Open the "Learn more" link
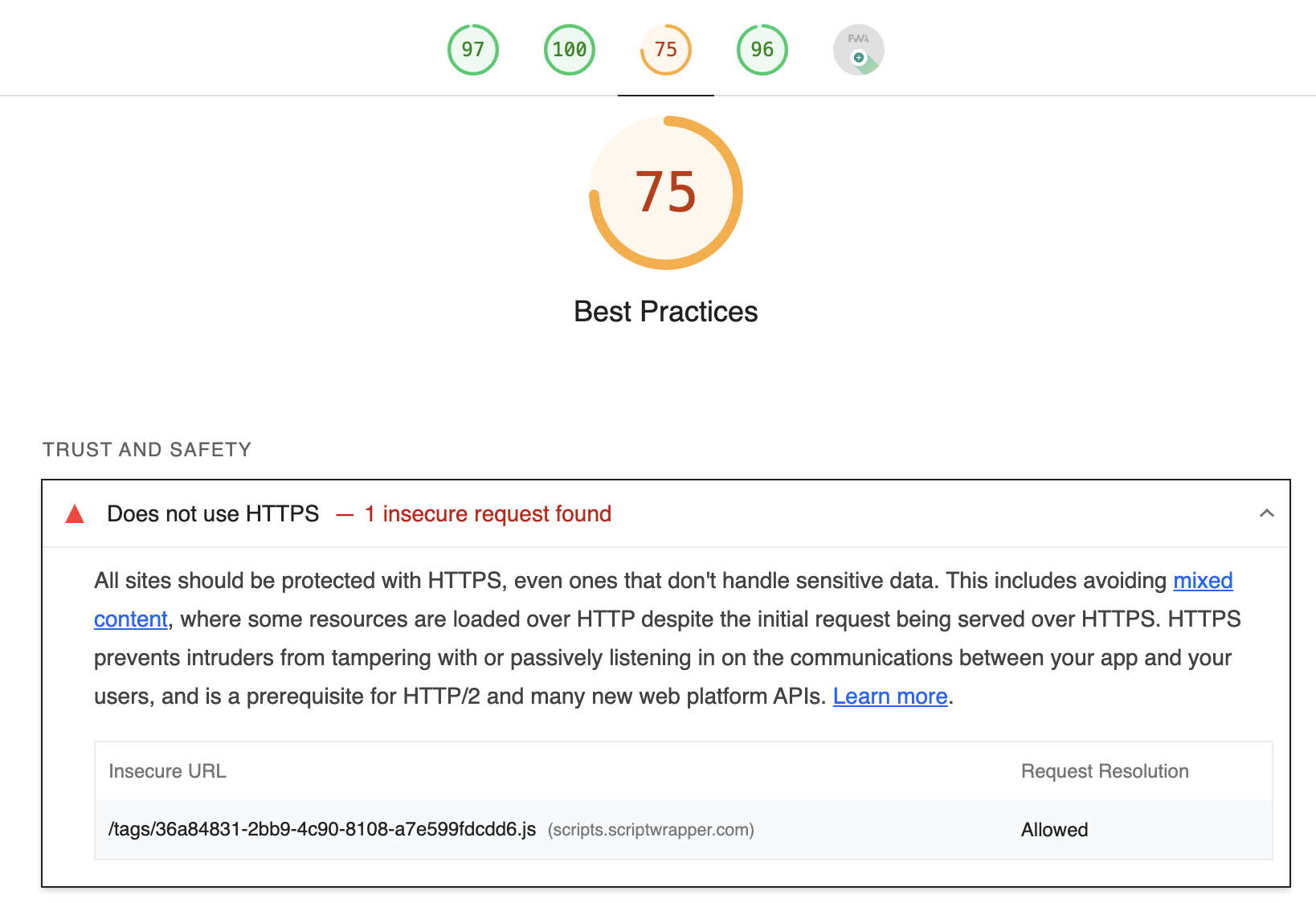This screenshot has width=1316, height=903. click(889, 697)
